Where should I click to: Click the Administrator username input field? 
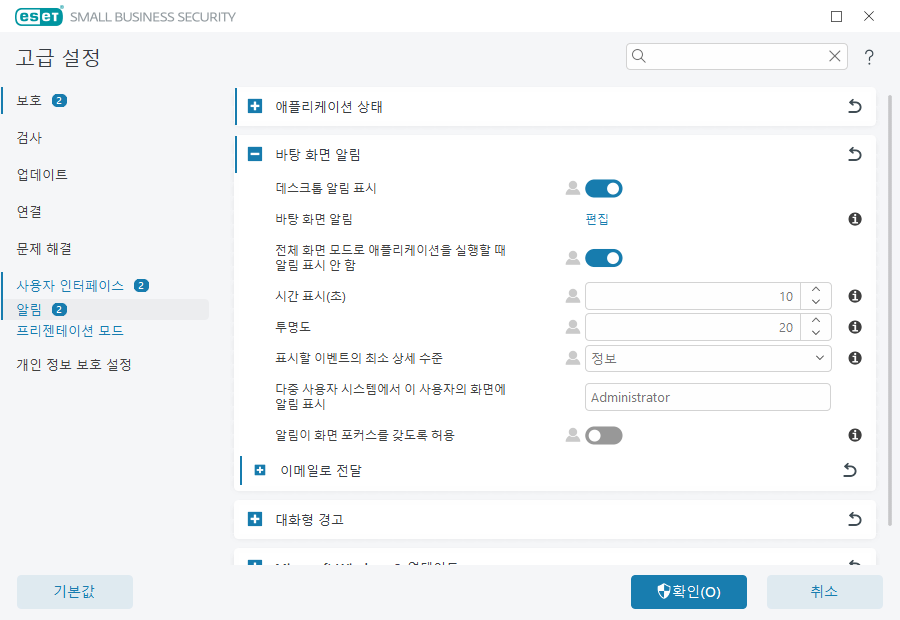[x=707, y=396]
